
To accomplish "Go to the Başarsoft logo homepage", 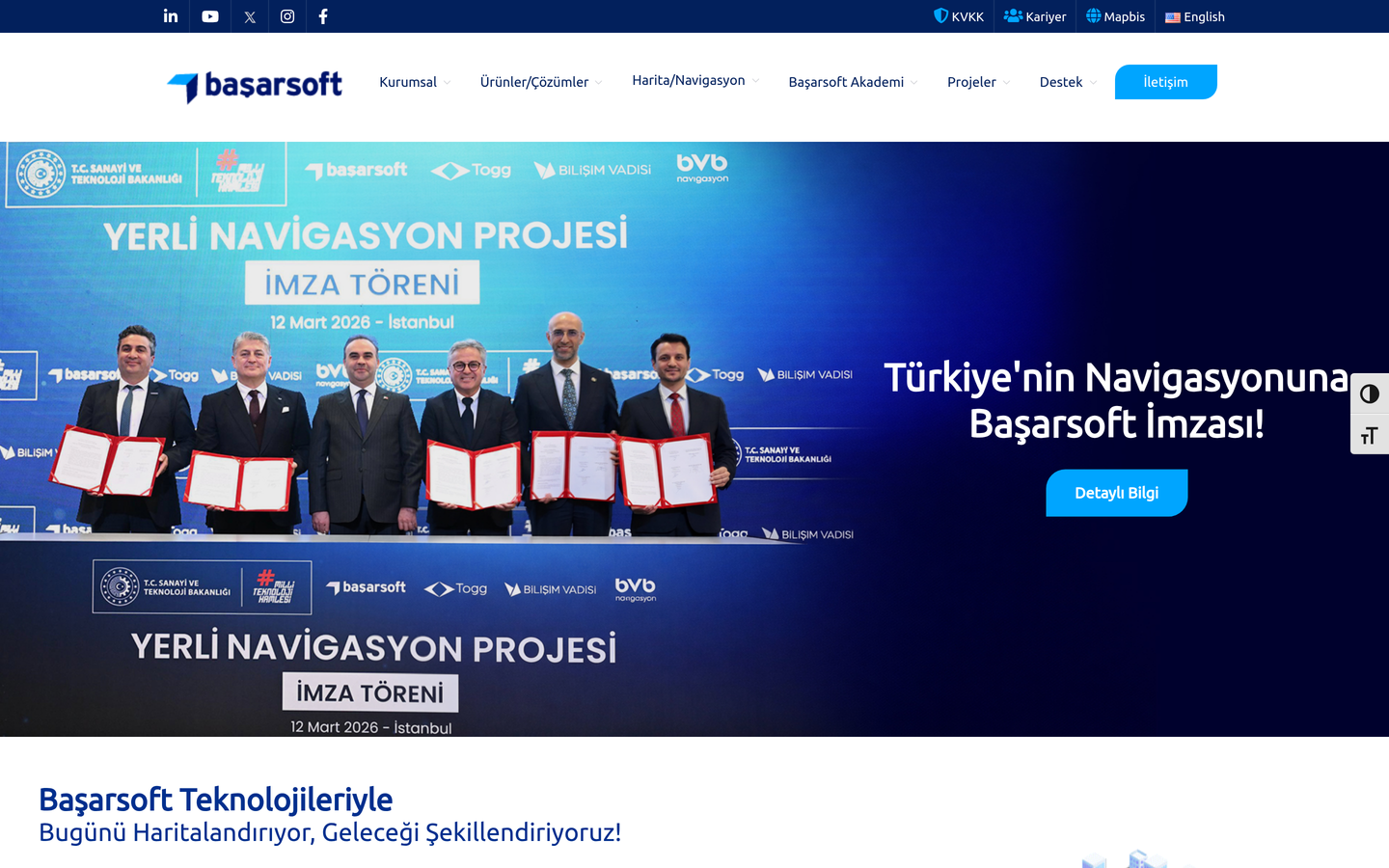I will pyautogui.click(x=255, y=86).
